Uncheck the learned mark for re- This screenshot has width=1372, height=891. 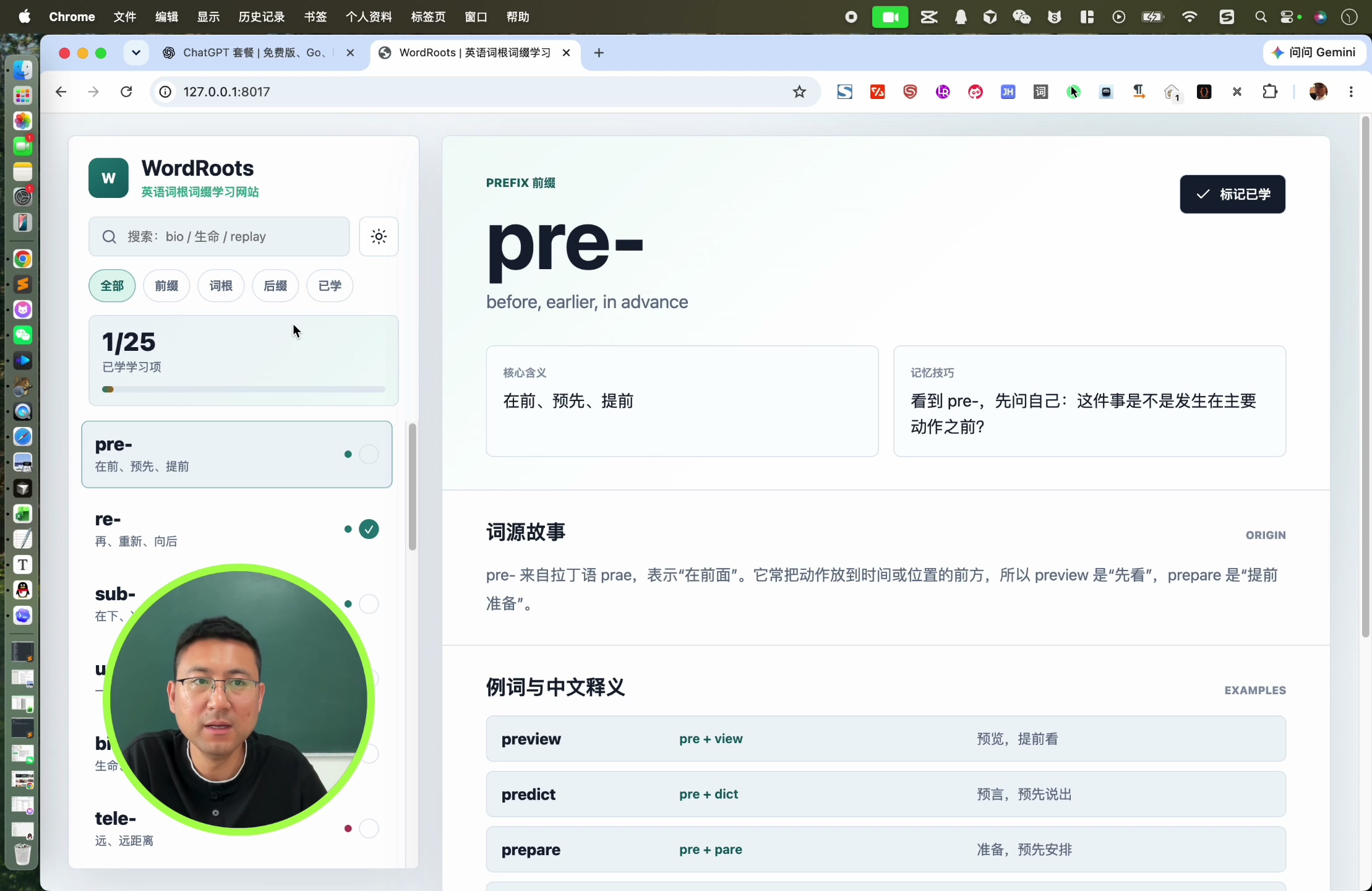(x=369, y=529)
